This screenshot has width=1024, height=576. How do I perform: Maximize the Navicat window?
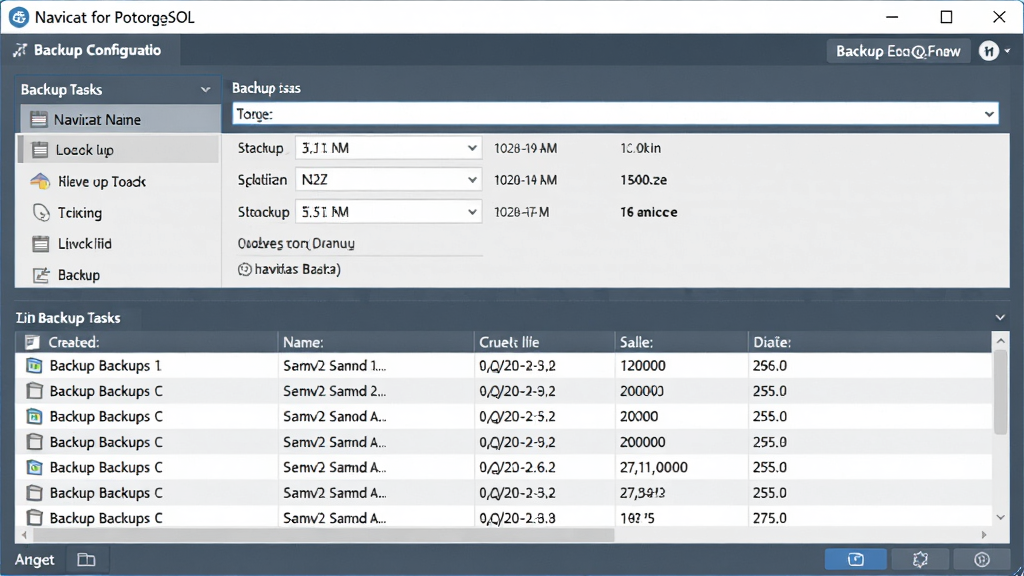coord(946,17)
